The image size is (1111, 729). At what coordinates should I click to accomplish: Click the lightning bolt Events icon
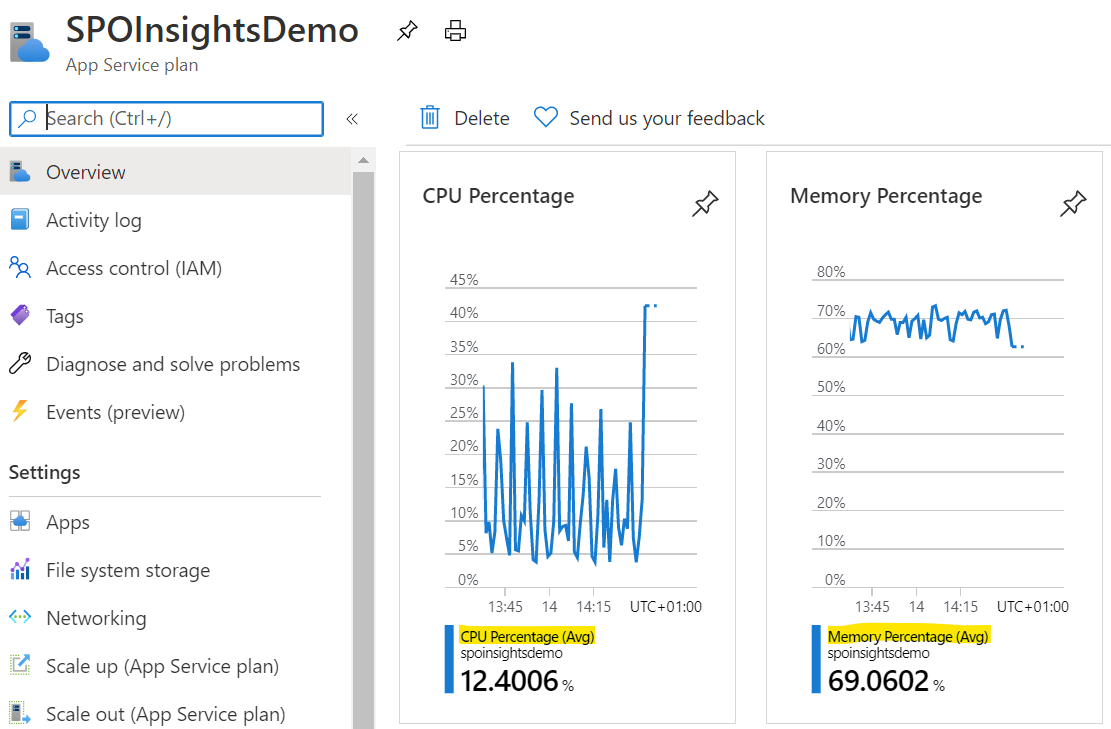(x=20, y=411)
